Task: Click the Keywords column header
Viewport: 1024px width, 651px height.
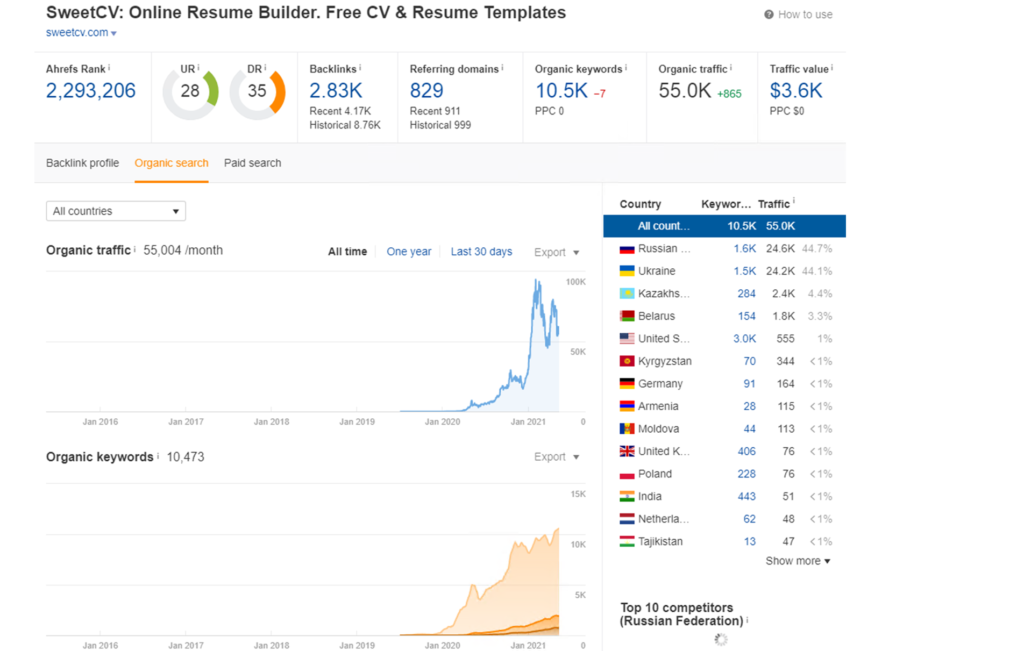Action: [x=726, y=204]
